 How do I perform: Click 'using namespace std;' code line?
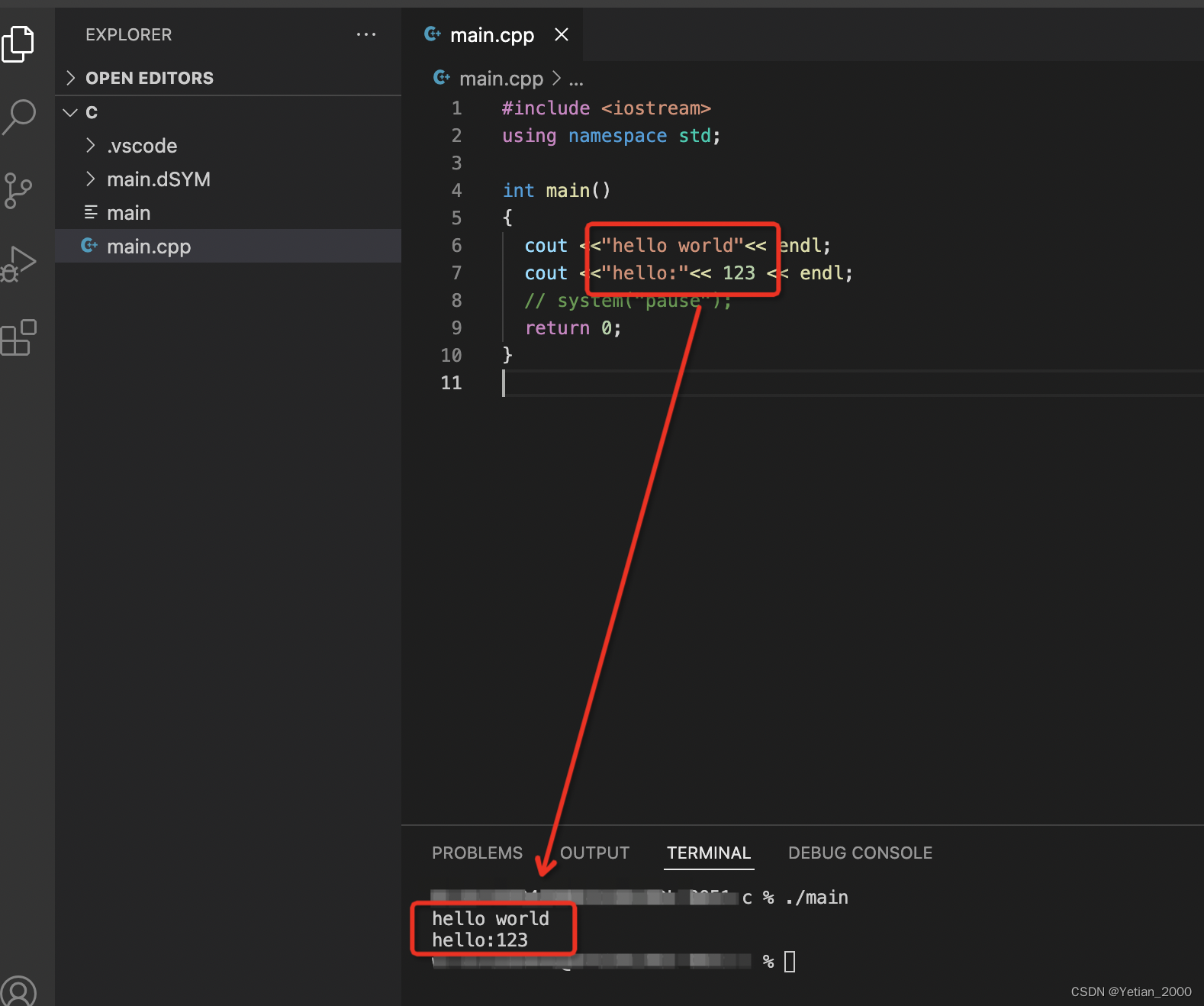pos(611,135)
